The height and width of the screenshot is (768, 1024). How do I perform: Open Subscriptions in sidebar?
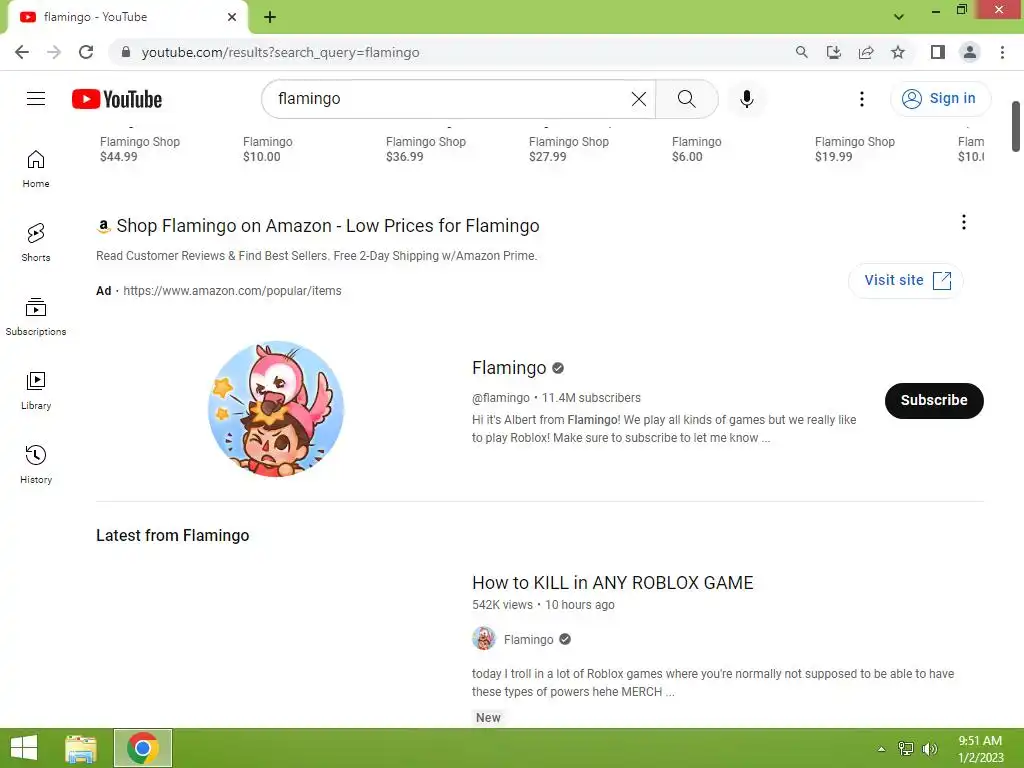[36, 317]
